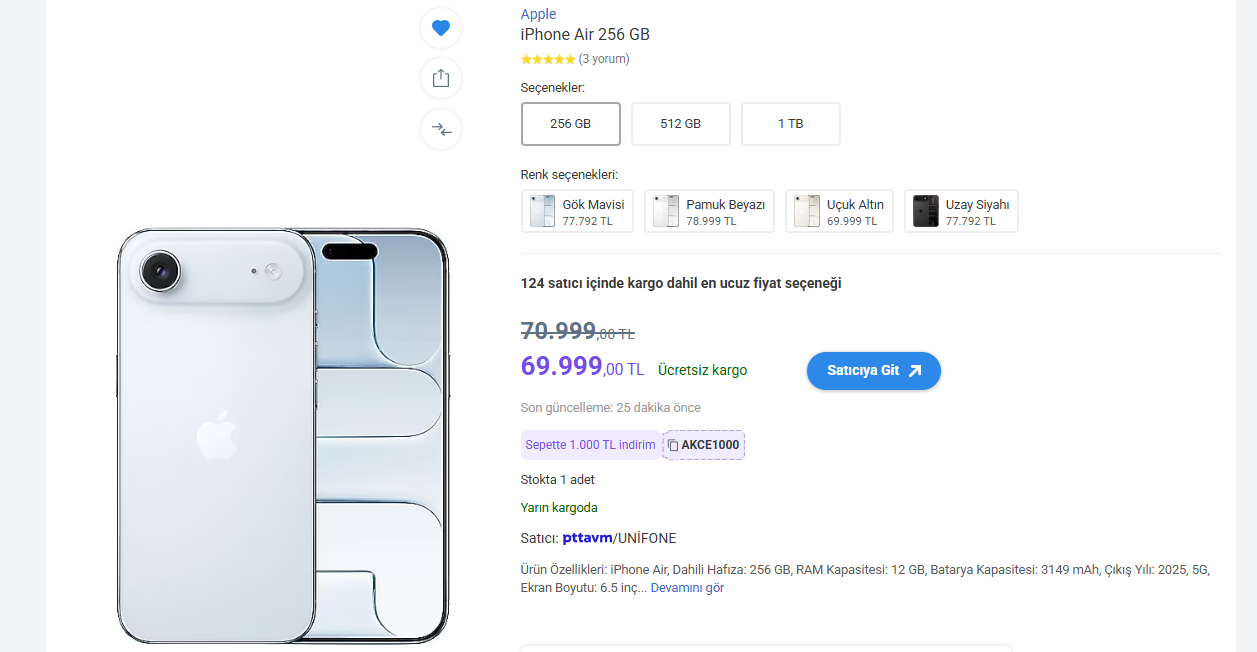Open the Apple brand link
Screen dimensions: 1257x652
538,14
